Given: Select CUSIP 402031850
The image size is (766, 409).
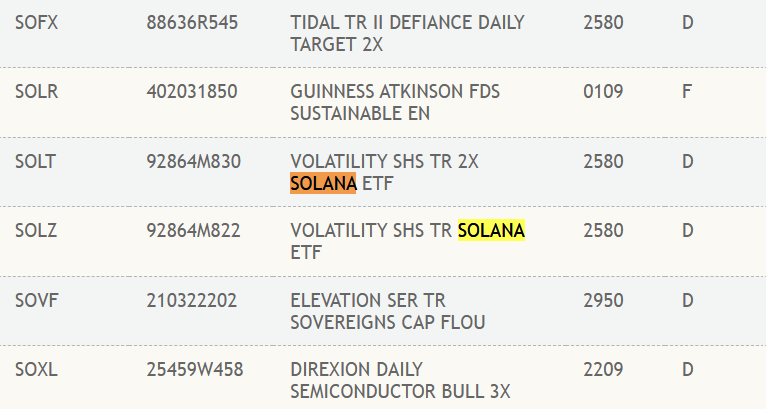Looking at the screenshot, I should (191, 92).
